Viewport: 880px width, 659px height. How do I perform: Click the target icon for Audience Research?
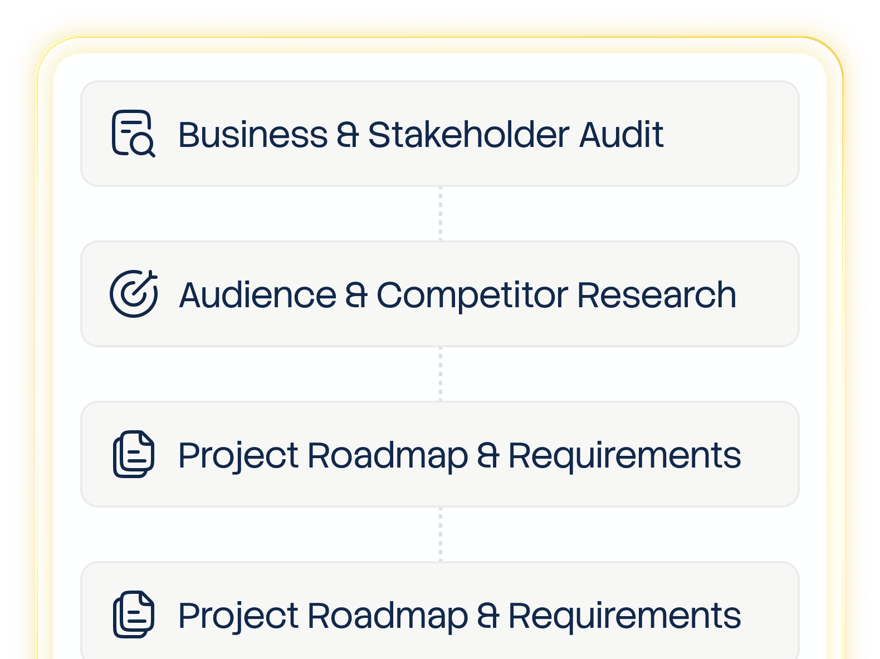point(134,294)
